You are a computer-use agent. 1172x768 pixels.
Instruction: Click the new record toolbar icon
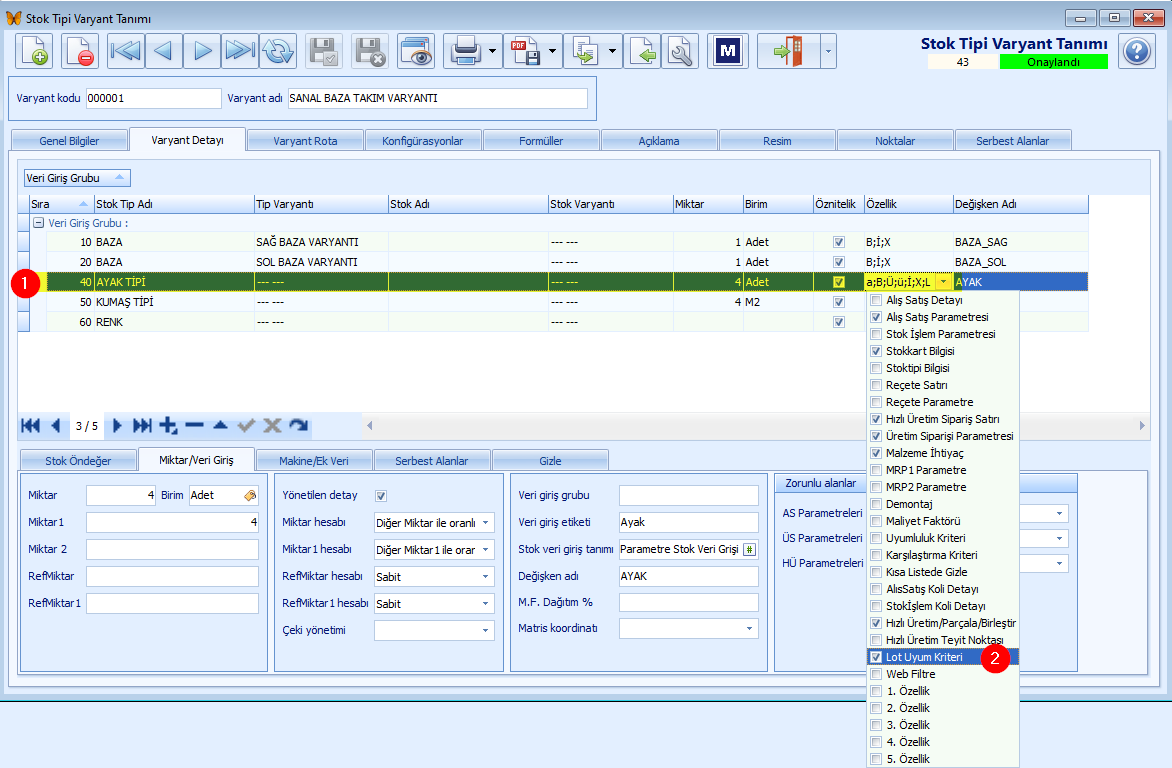34,52
